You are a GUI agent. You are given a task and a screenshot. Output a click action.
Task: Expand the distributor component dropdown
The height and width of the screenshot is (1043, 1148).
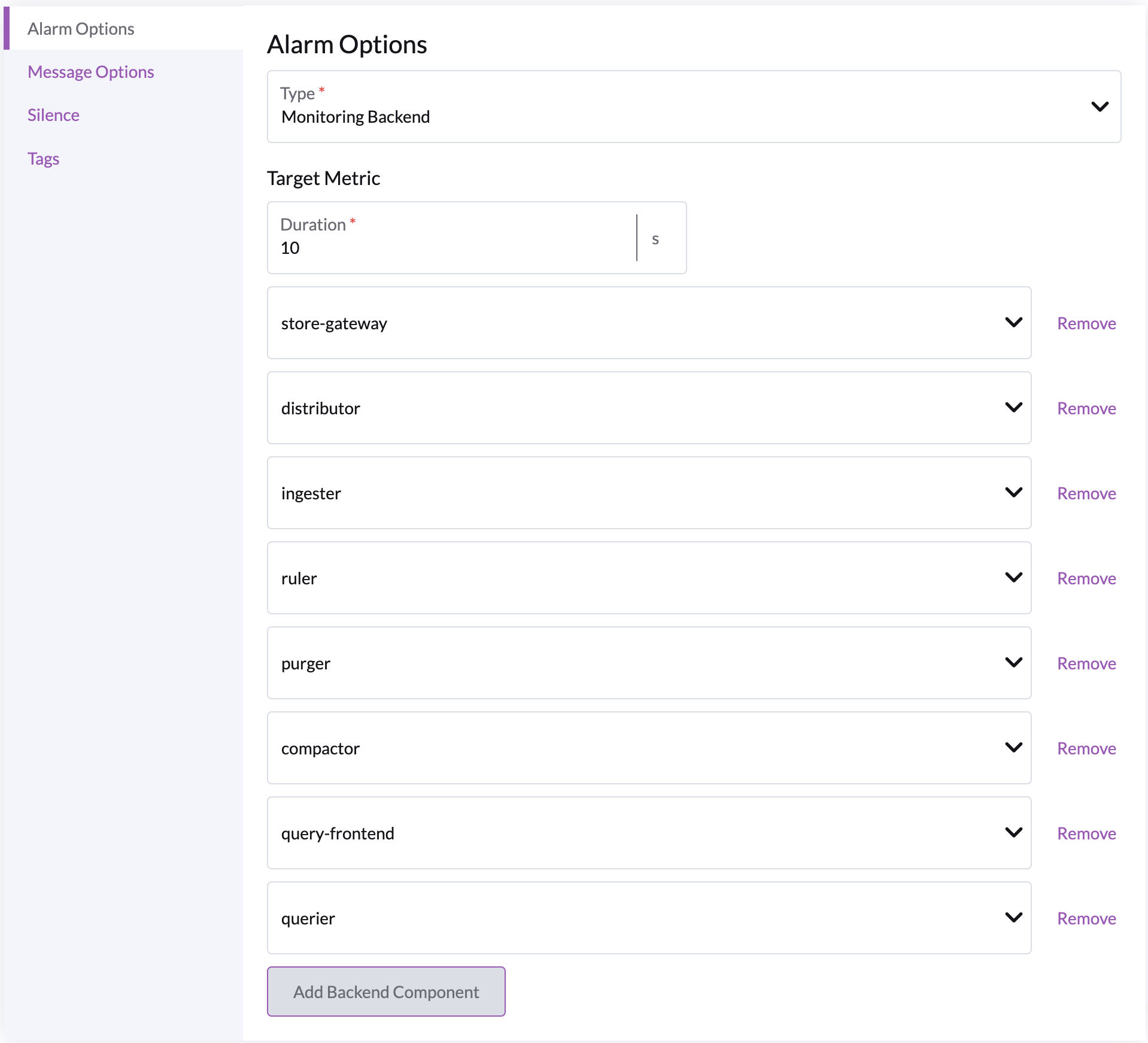(649, 408)
